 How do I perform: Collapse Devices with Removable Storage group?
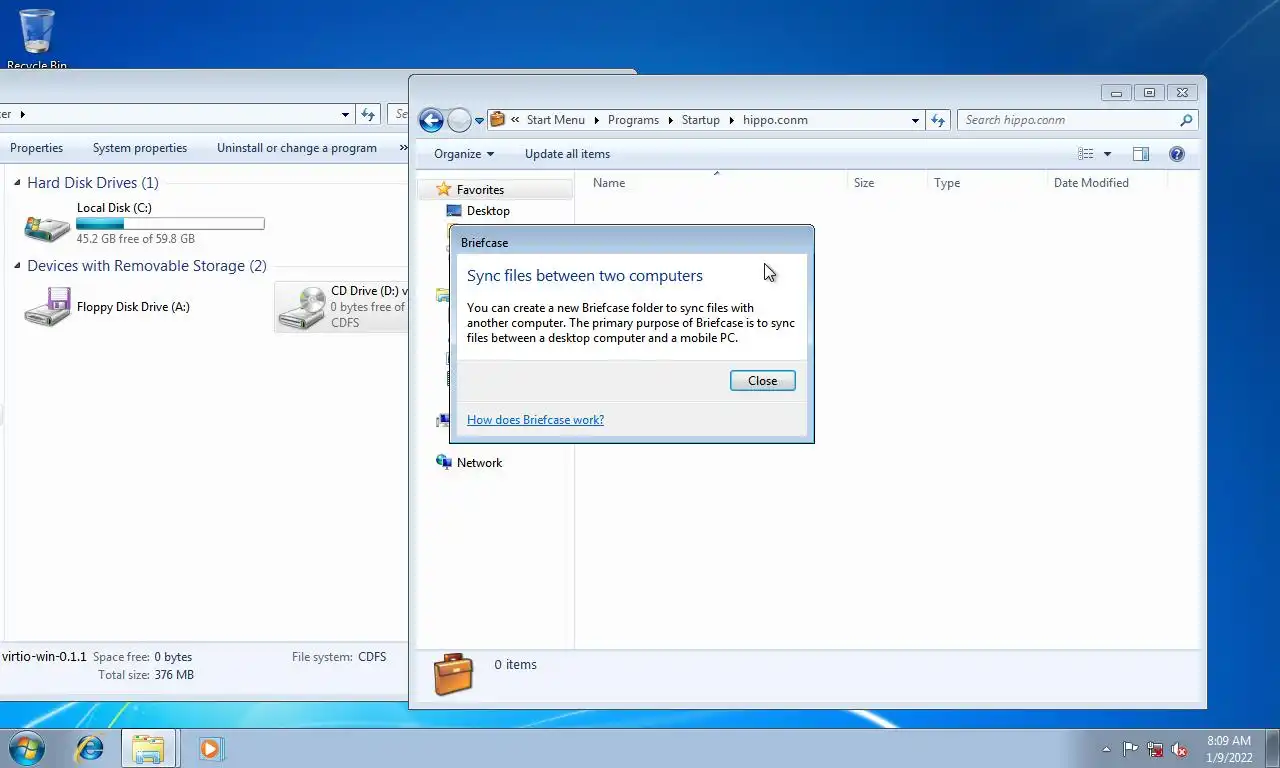click(17, 266)
